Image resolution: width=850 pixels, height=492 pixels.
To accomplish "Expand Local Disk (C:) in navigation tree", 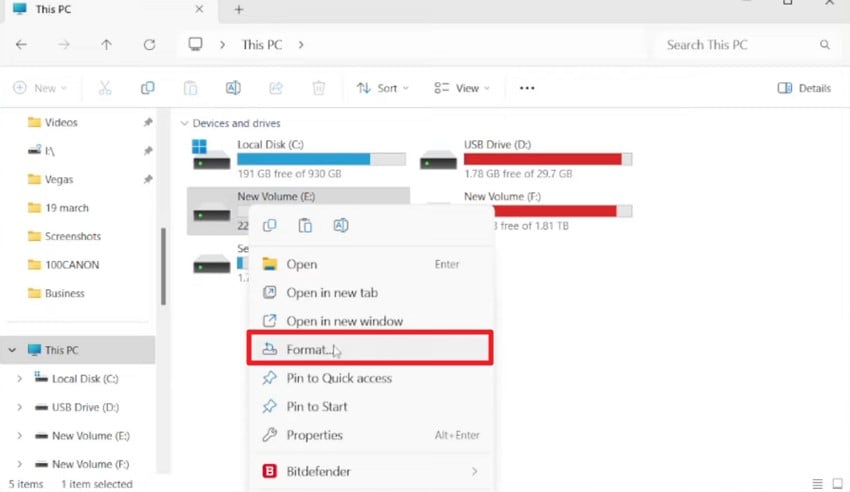I will 20,379.
